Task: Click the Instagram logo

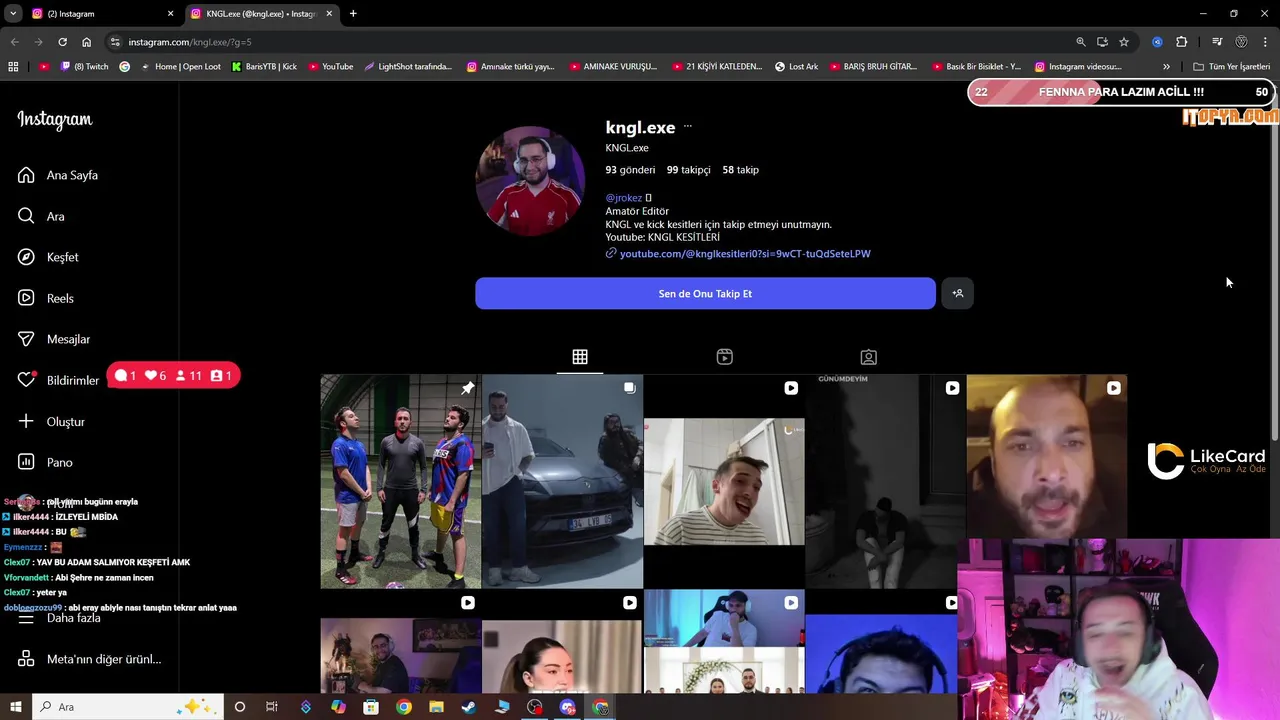Action: point(55,119)
